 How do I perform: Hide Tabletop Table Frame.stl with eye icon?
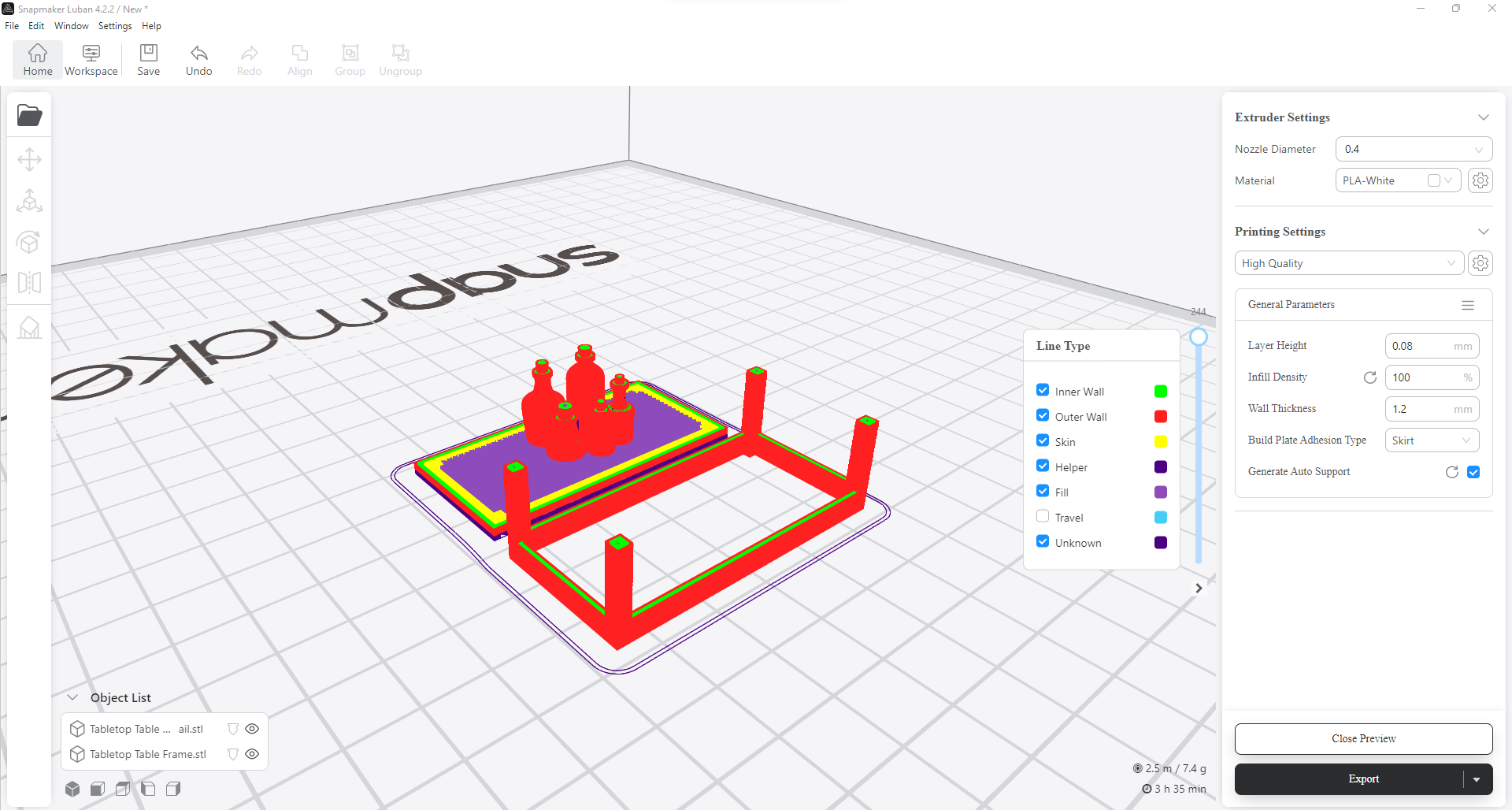pos(252,754)
